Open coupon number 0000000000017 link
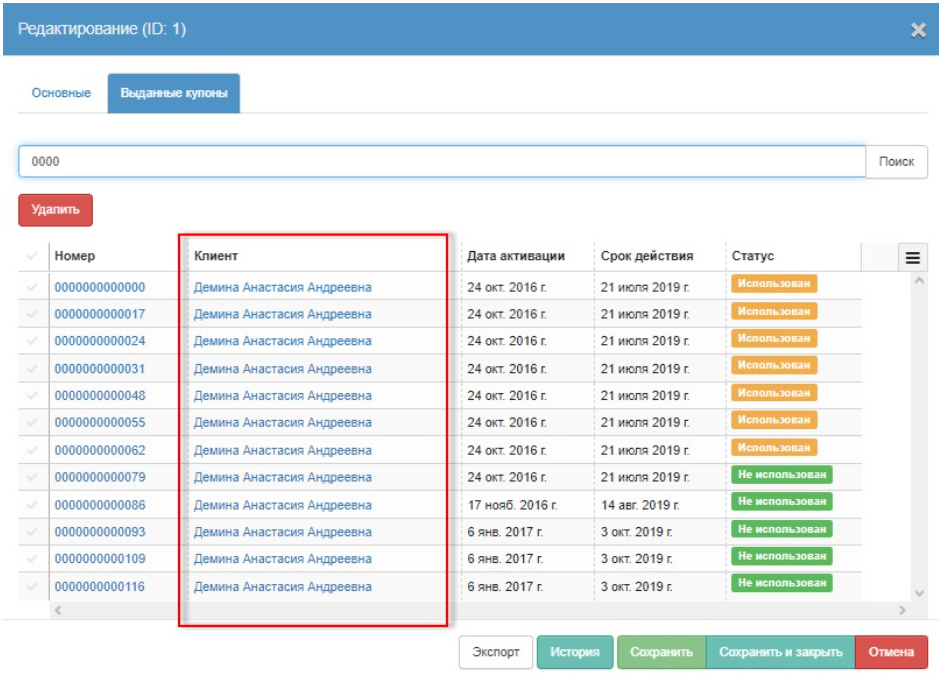The width and height of the screenshot is (940, 688). point(100,314)
